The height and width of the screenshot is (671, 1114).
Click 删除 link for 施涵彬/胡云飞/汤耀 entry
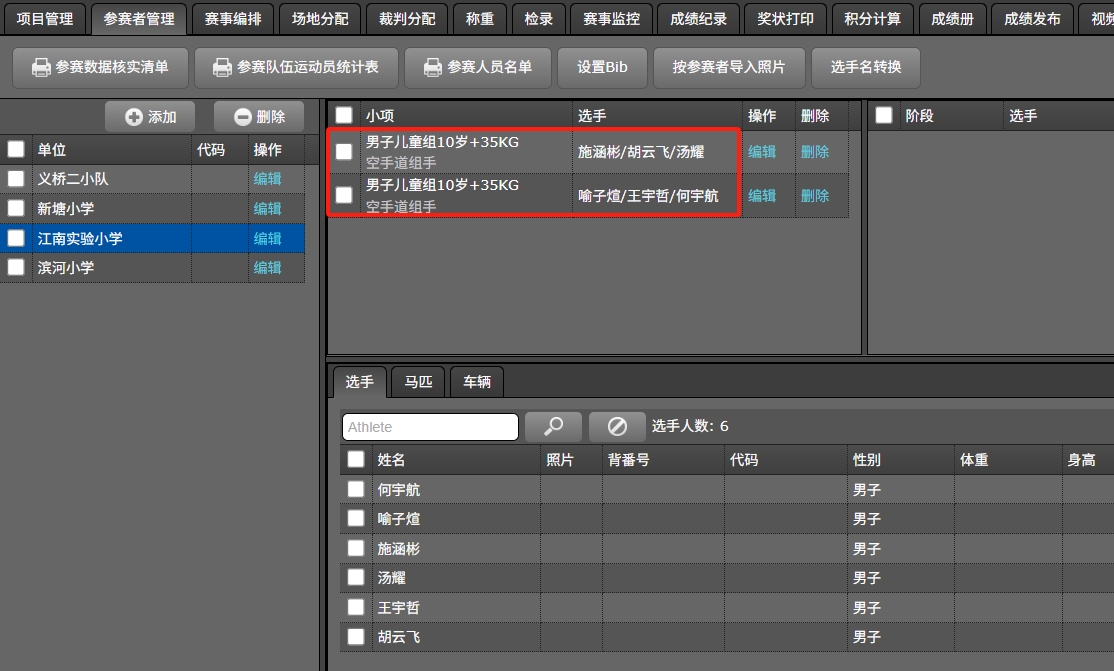814,152
